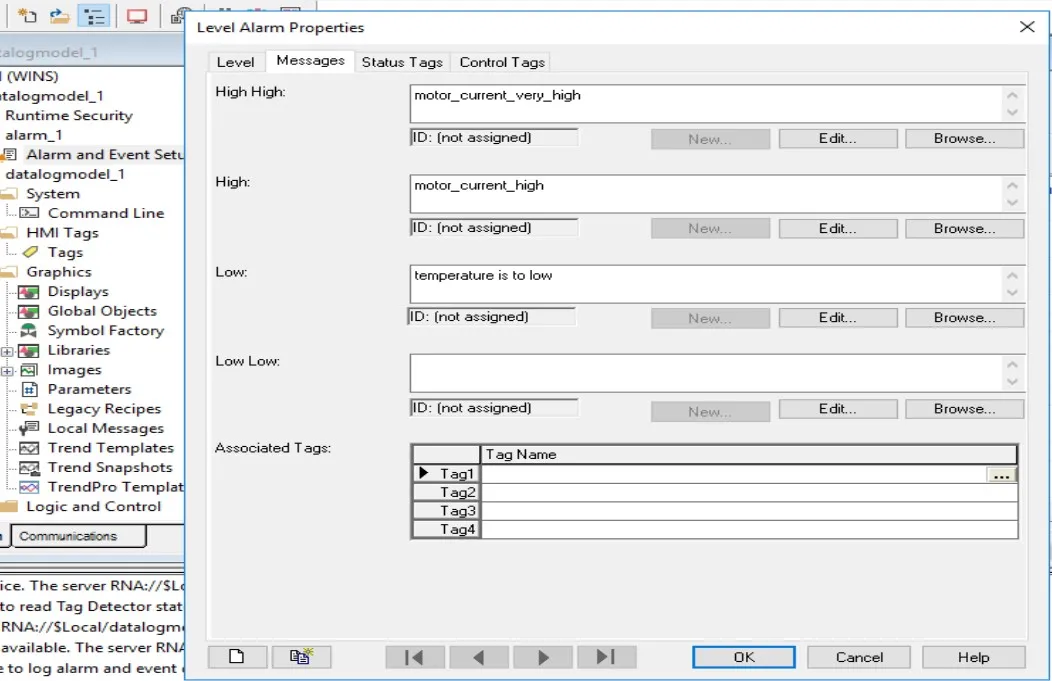Click the Command Line icon in tree
Screen dimensions: 1052x681
click(x=29, y=213)
